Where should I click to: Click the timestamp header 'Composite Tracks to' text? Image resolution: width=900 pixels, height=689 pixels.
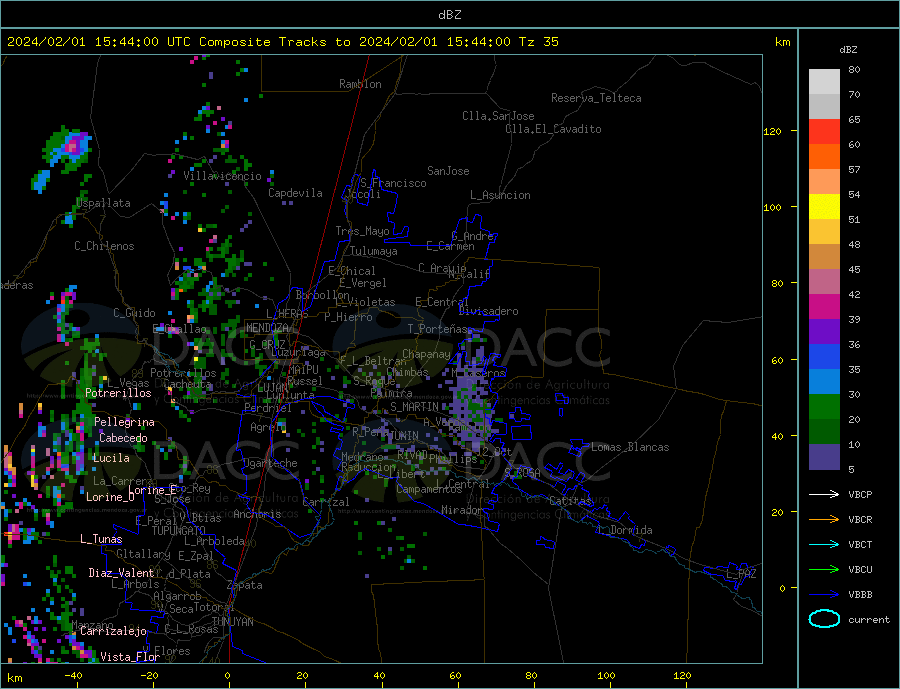(275, 41)
